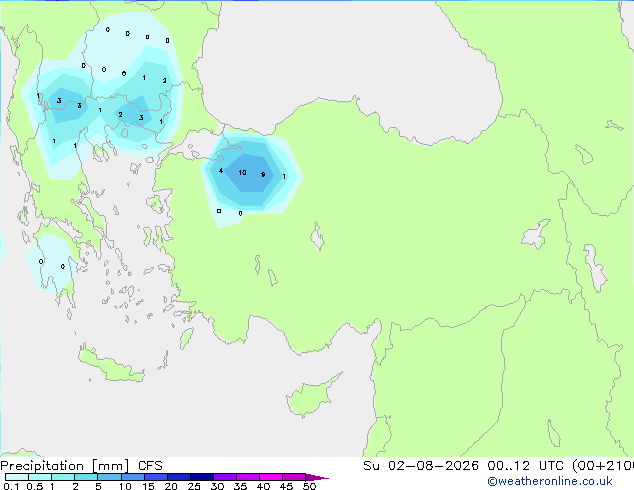Click the '9' precipitation value on the map

(x=263, y=175)
